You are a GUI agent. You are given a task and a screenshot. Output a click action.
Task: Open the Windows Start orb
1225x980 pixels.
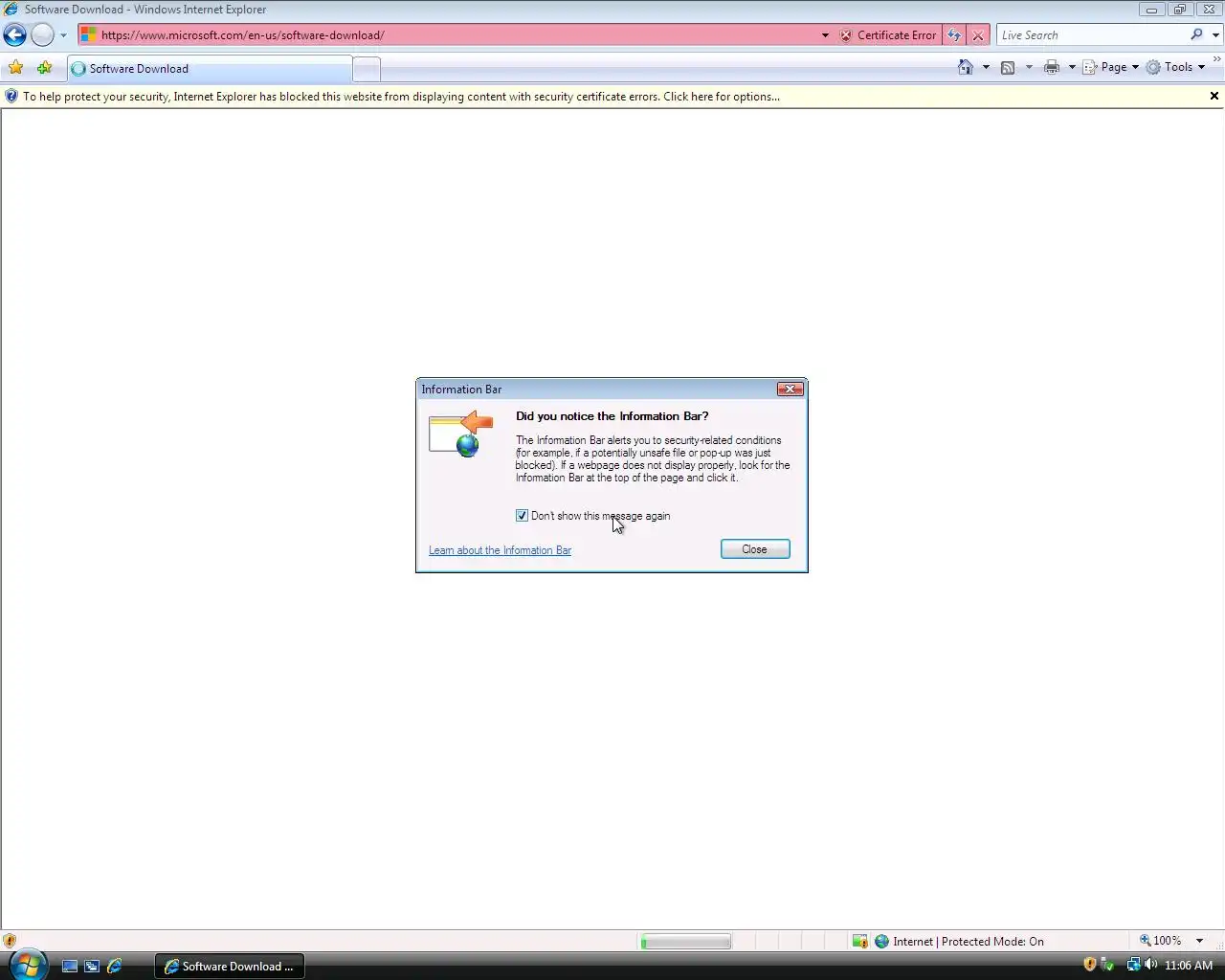tap(28, 964)
